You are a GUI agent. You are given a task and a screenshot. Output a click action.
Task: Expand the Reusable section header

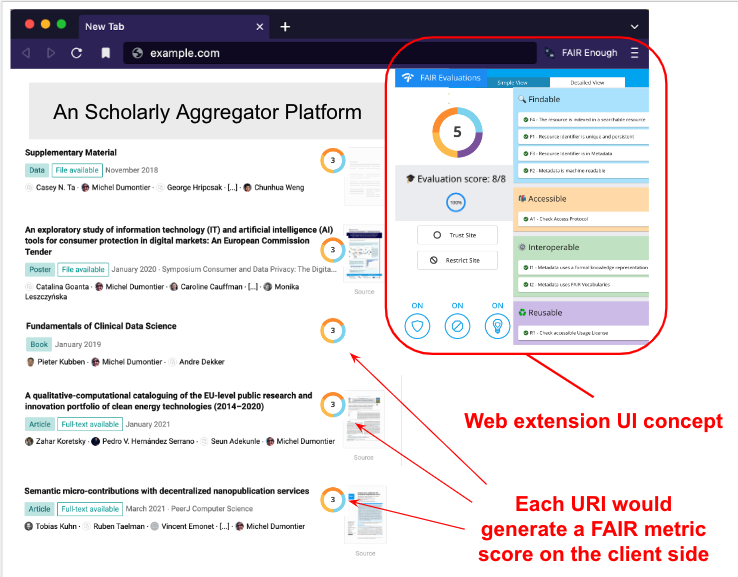coord(581,313)
